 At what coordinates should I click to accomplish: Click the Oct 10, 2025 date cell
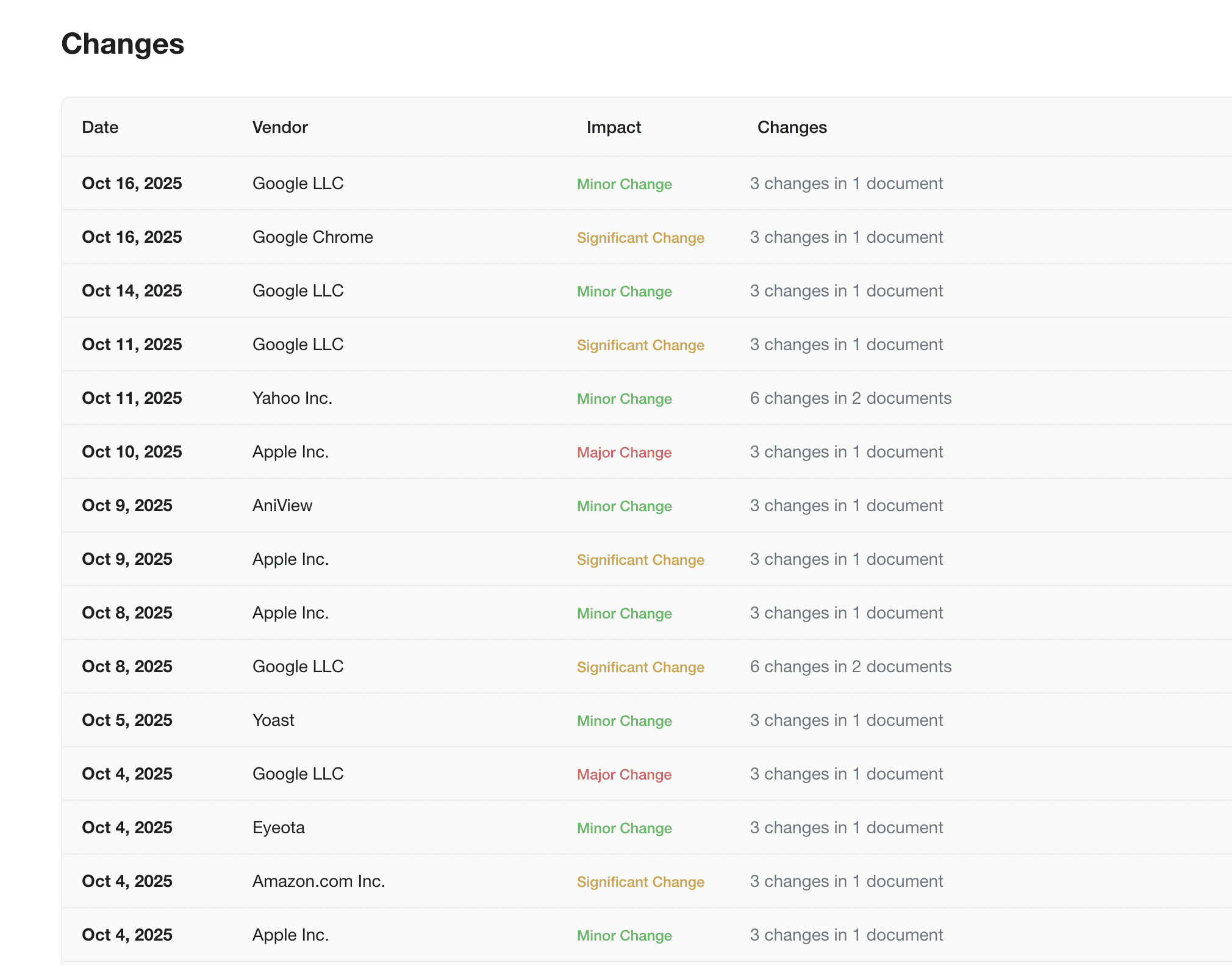pyautogui.click(x=132, y=452)
